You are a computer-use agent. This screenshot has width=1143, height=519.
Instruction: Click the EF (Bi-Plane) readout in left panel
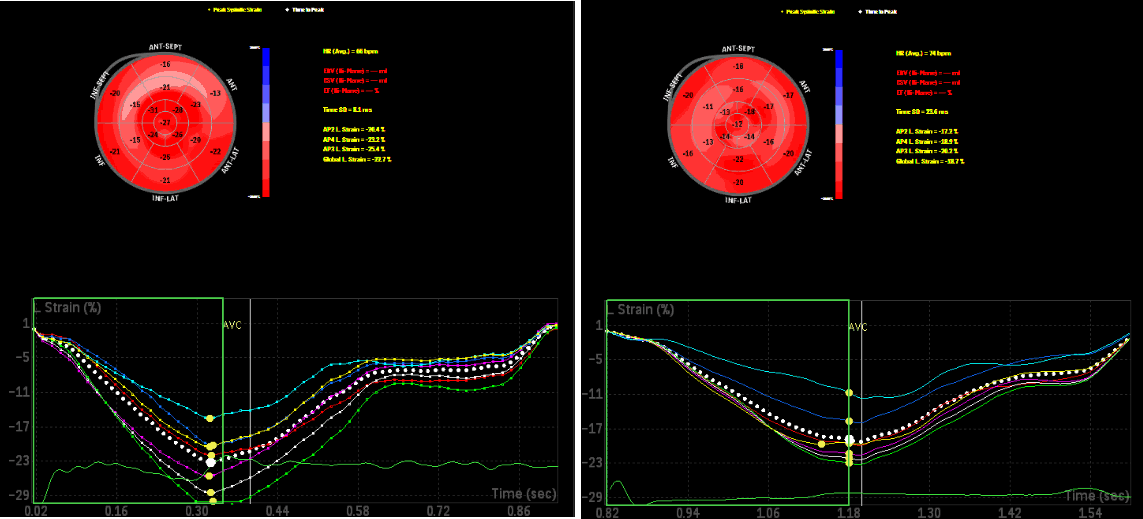click(x=351, y=92)
